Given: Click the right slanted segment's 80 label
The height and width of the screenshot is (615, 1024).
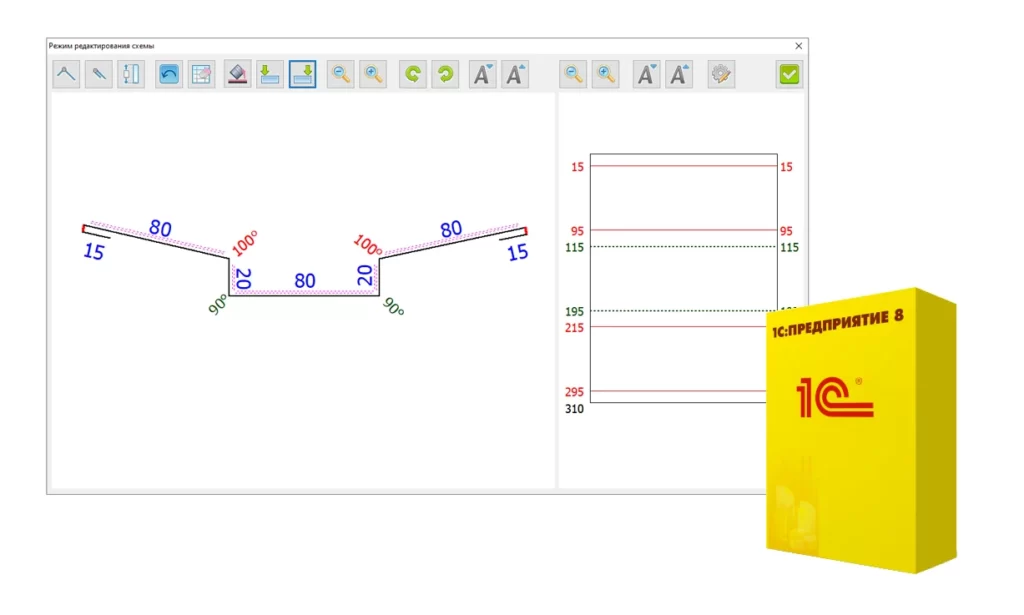Looking at the screenshot, I should click(451, 229).
